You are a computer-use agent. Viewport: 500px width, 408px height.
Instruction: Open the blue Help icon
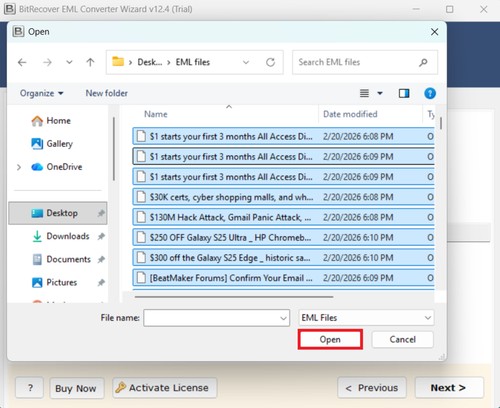tap(430, 93)
